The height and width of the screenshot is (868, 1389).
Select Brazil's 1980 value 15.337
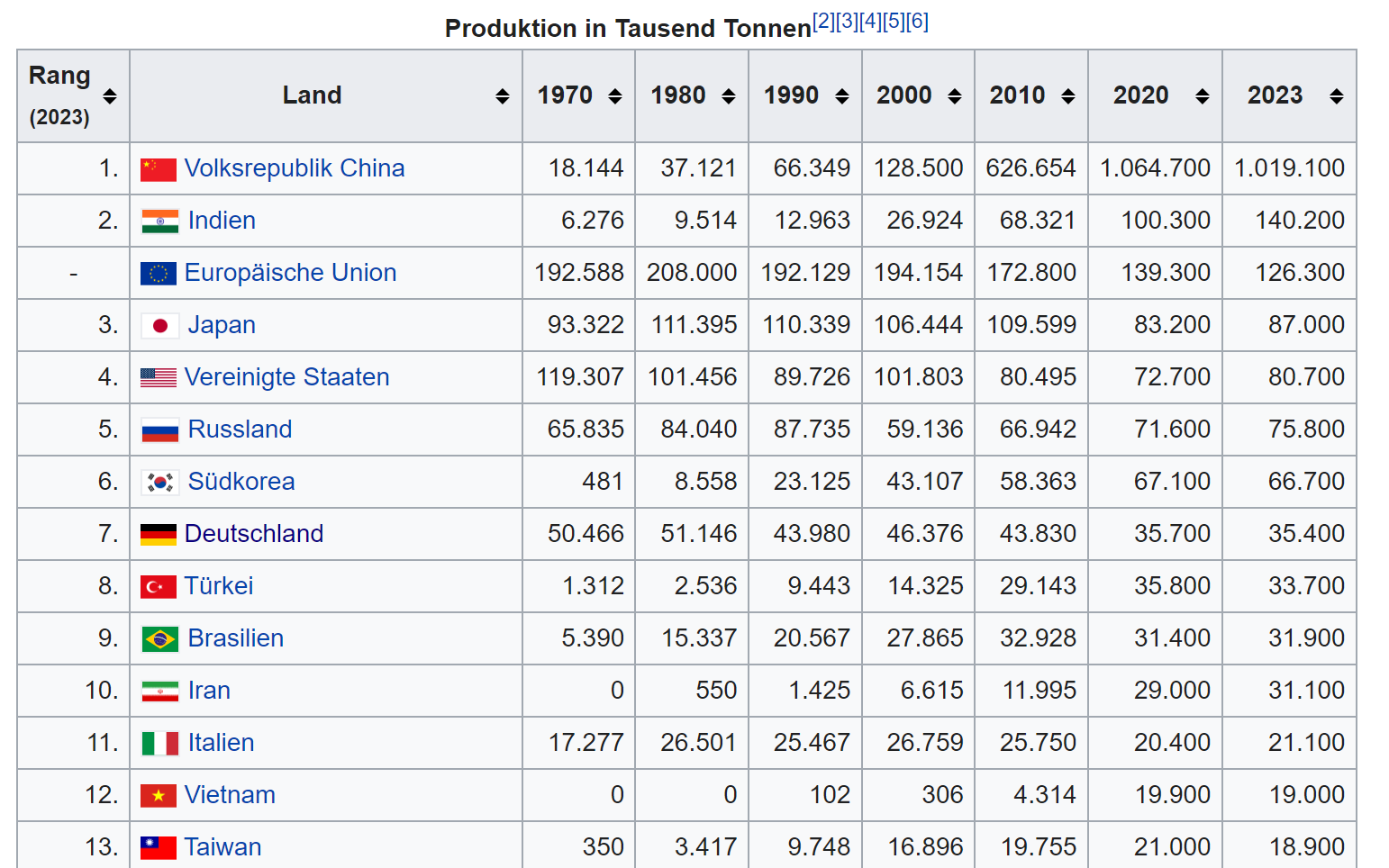pyautogui.click(x=699, y=638)
